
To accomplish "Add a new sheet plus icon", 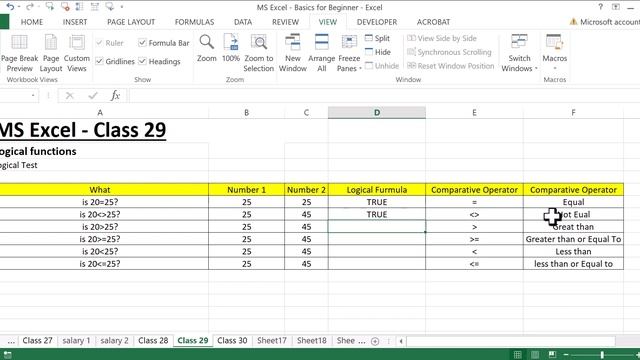I will click(375, 341).
